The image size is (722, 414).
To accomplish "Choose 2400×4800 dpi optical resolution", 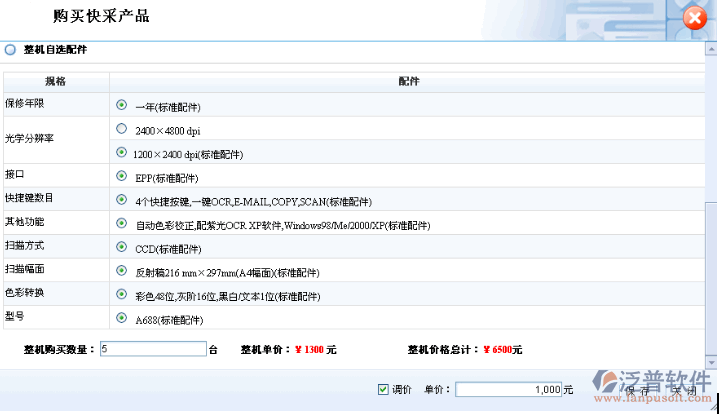I will 122,129.
